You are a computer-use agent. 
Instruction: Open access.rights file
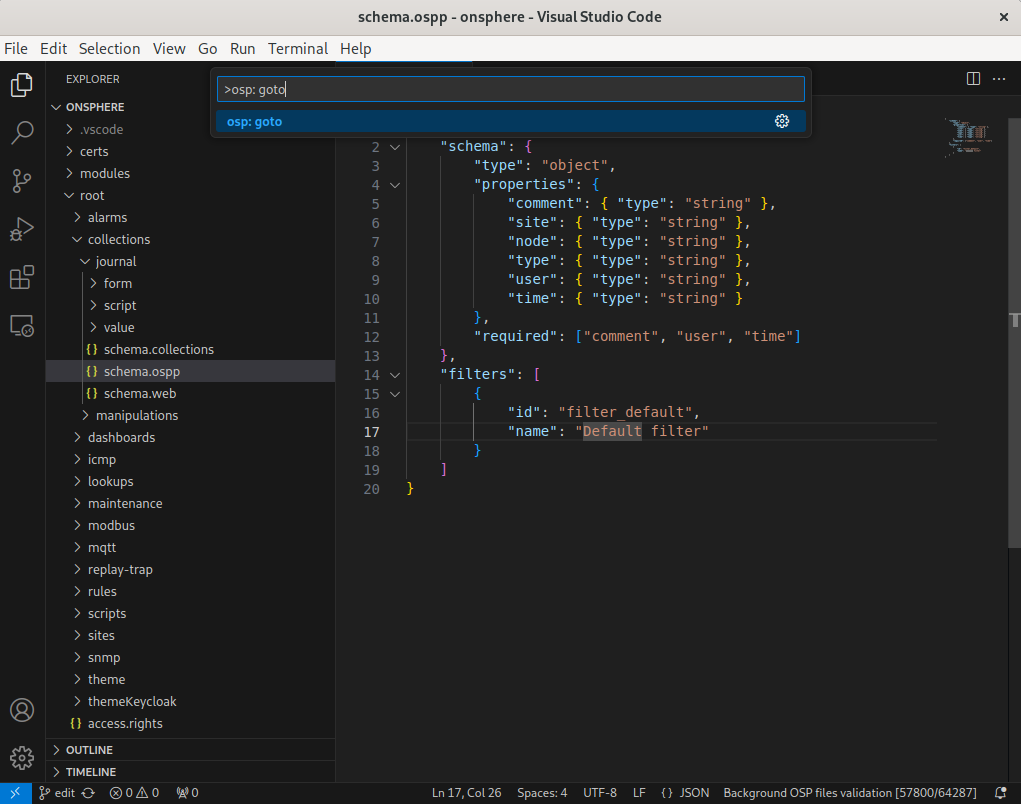191,723
